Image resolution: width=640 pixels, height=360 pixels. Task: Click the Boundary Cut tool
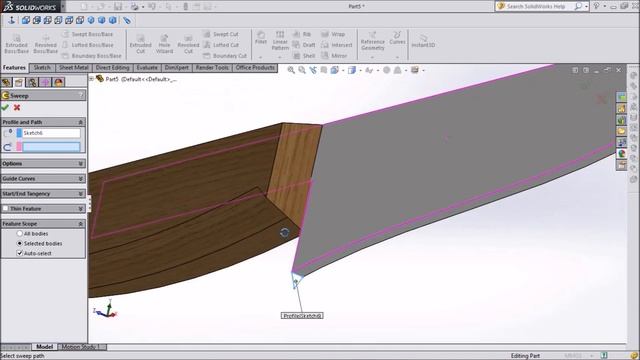pos(225,56)
